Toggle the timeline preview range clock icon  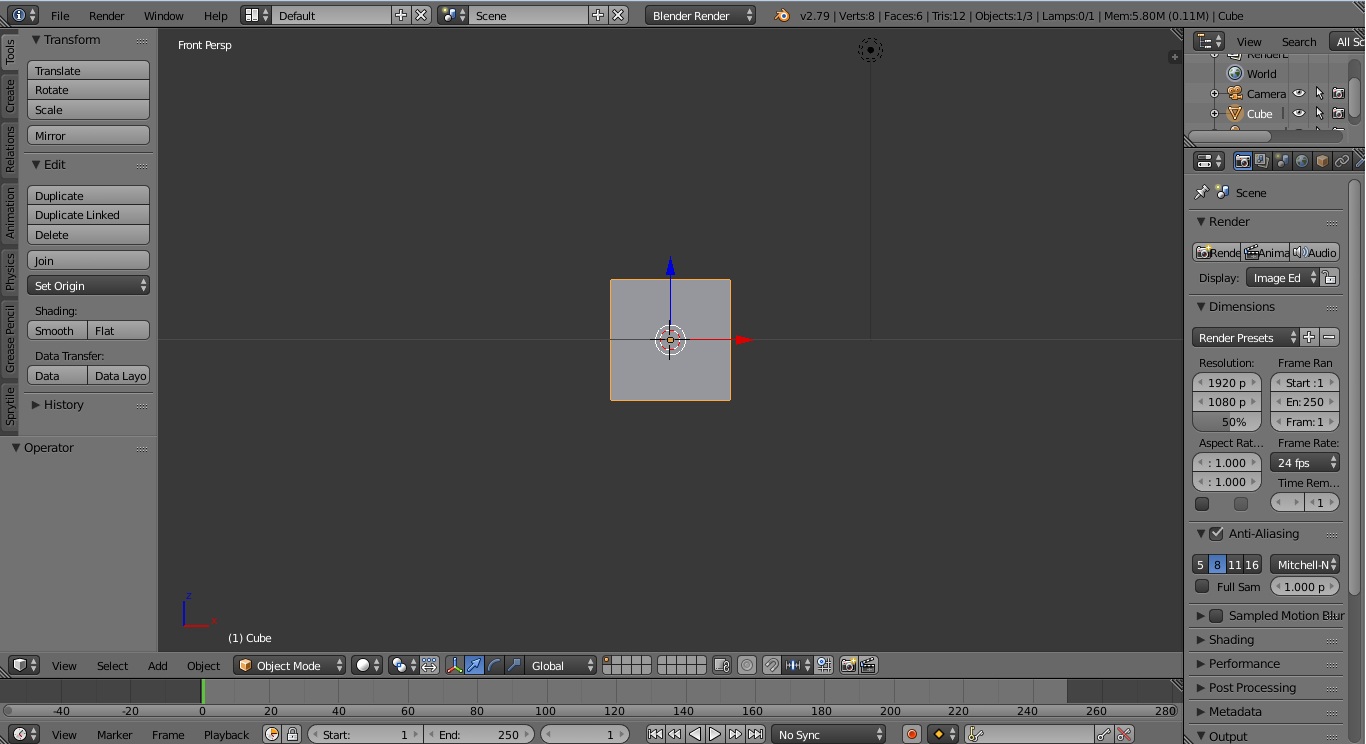click(272, 734)
